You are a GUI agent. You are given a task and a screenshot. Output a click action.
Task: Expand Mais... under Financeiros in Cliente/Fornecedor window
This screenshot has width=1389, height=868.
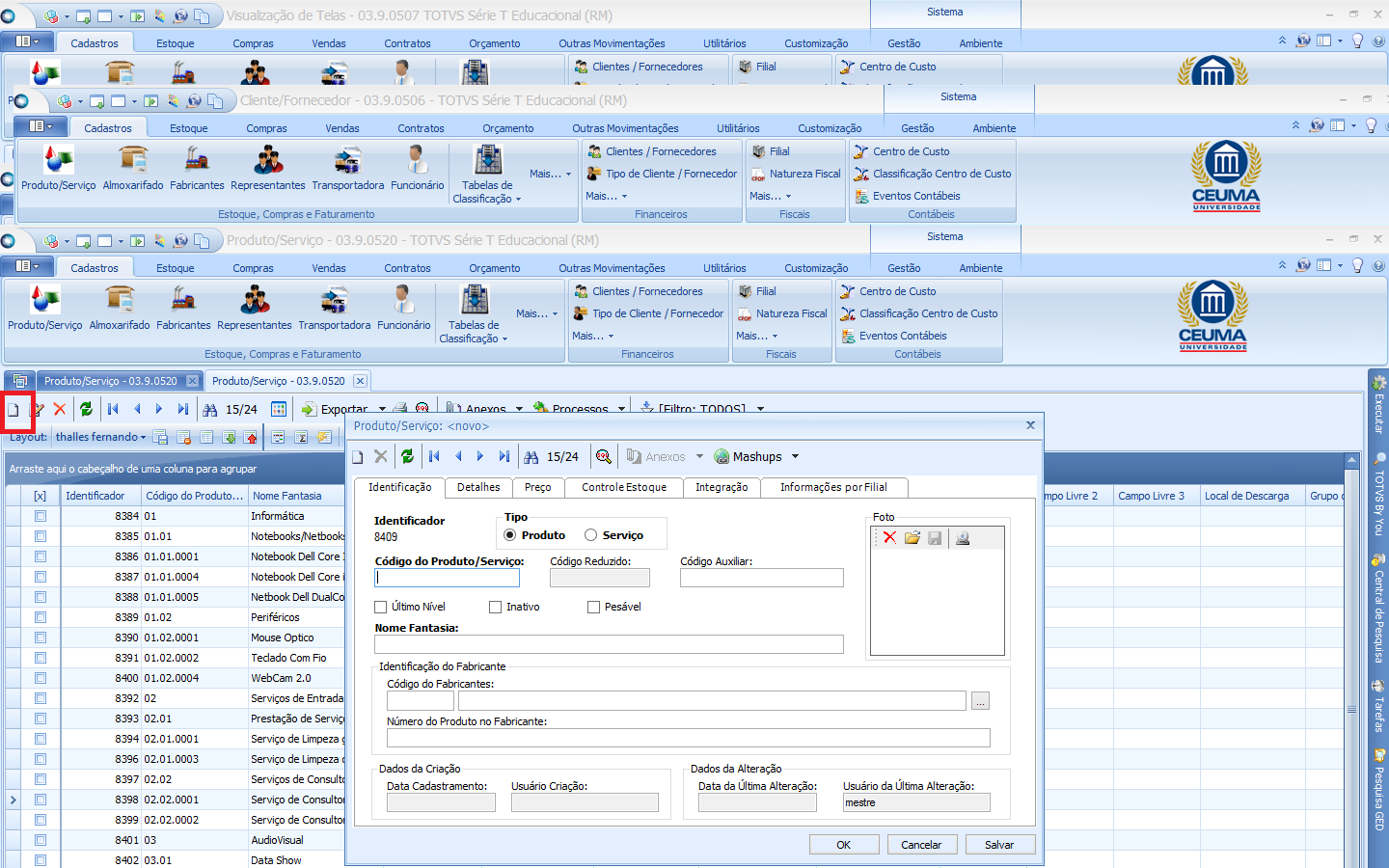tap(607, 196)
